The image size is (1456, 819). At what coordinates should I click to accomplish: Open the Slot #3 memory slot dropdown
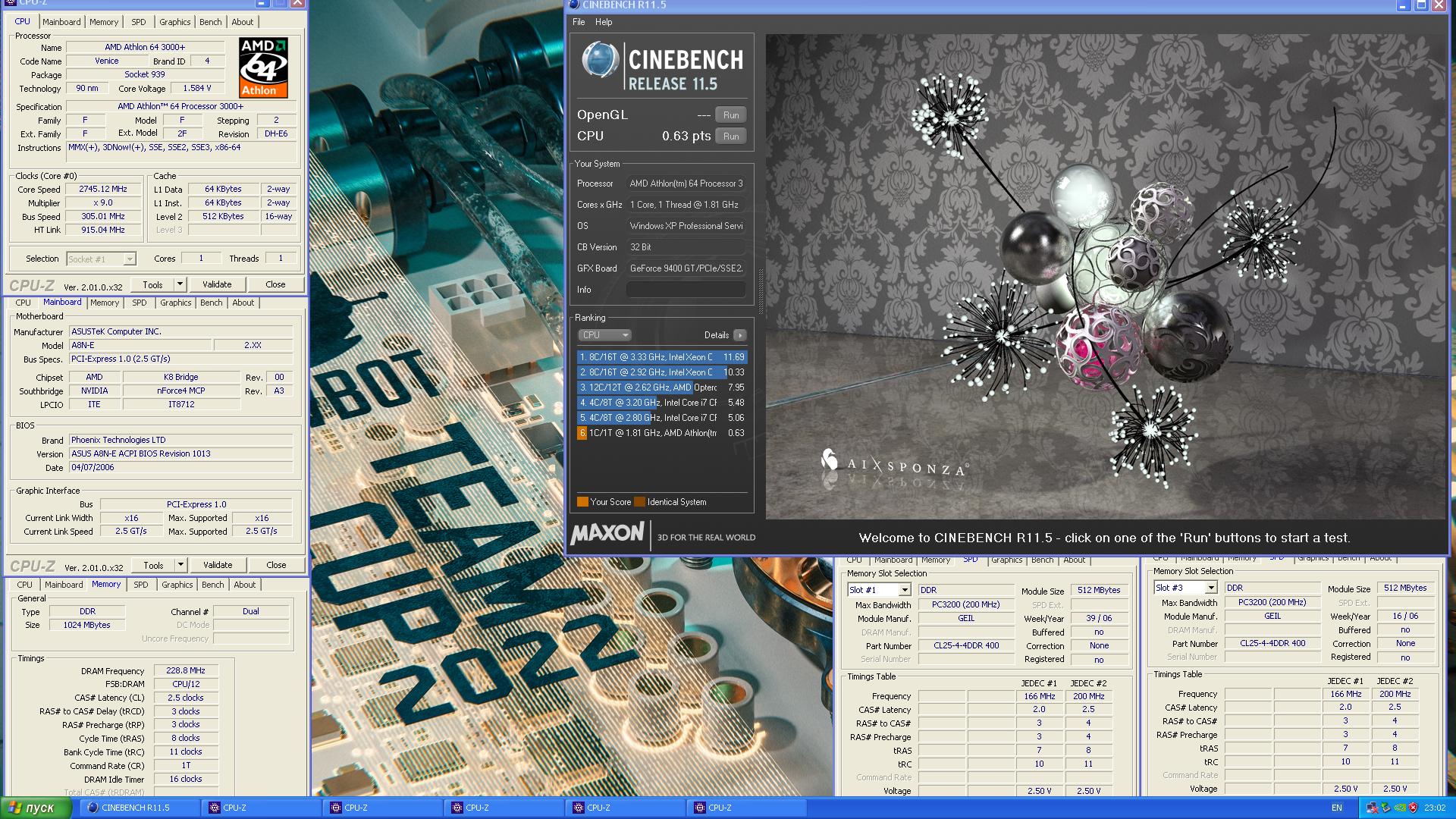tap(1210, 588)
